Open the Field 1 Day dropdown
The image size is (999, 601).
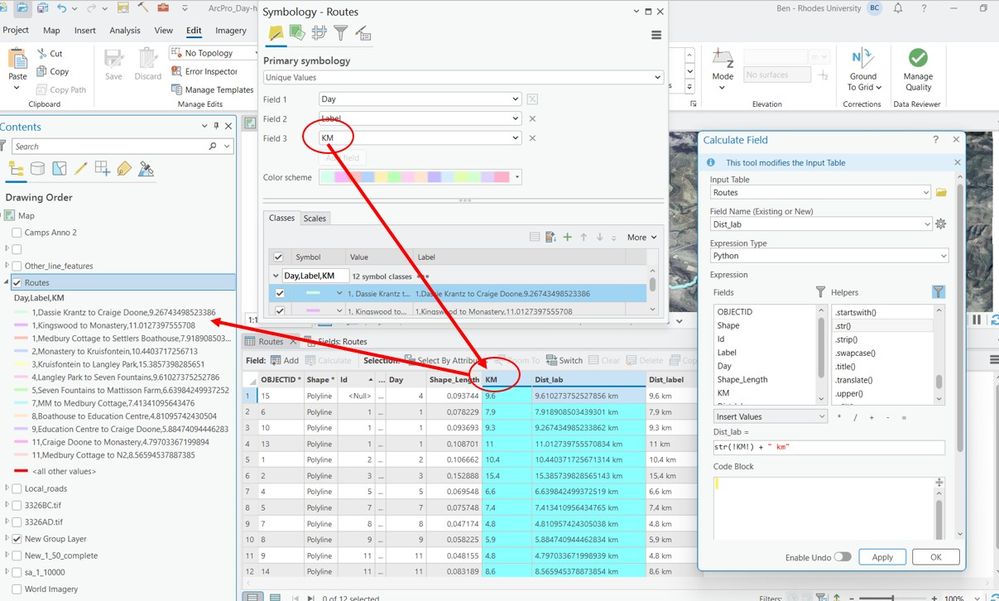(516, 99)
